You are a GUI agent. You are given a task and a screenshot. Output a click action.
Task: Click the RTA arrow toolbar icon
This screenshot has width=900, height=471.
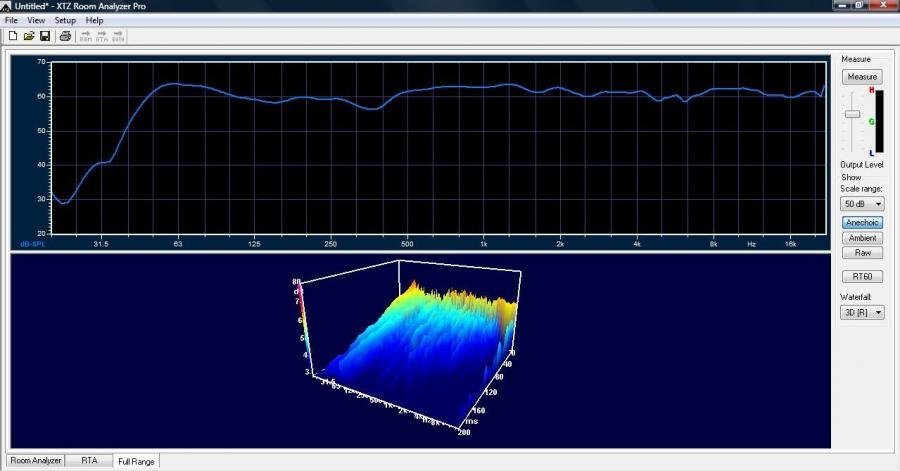(x=102, y=37)
